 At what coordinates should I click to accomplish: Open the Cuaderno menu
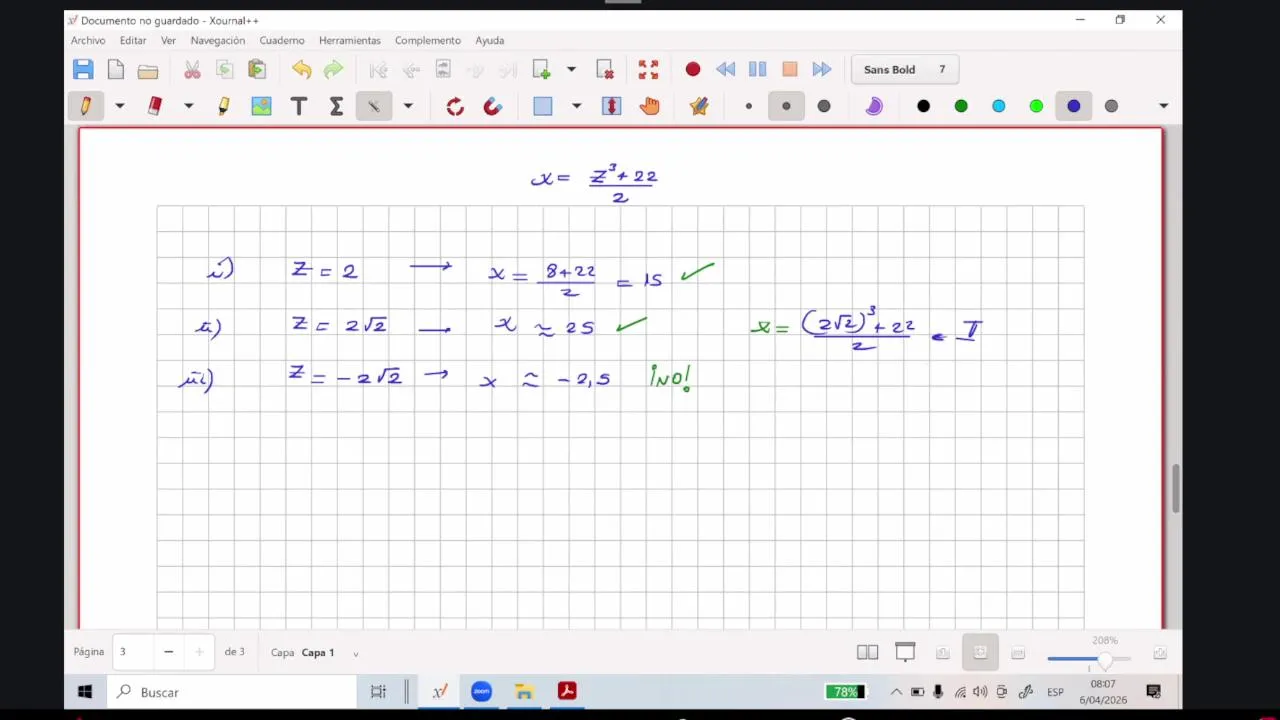point(282,40)
